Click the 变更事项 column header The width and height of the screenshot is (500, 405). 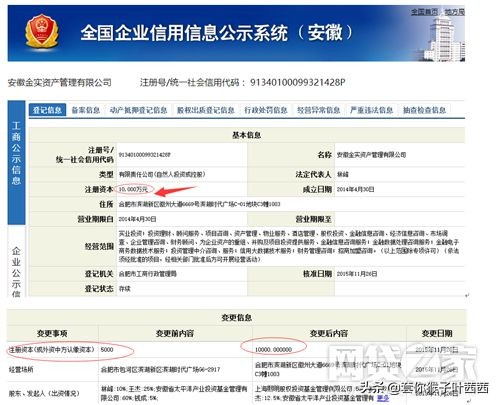(52, 333)
